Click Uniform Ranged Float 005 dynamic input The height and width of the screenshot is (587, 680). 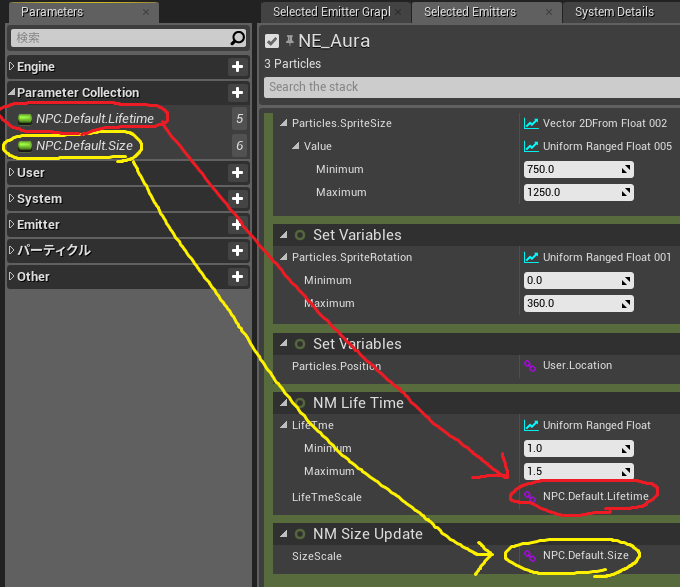607,147
